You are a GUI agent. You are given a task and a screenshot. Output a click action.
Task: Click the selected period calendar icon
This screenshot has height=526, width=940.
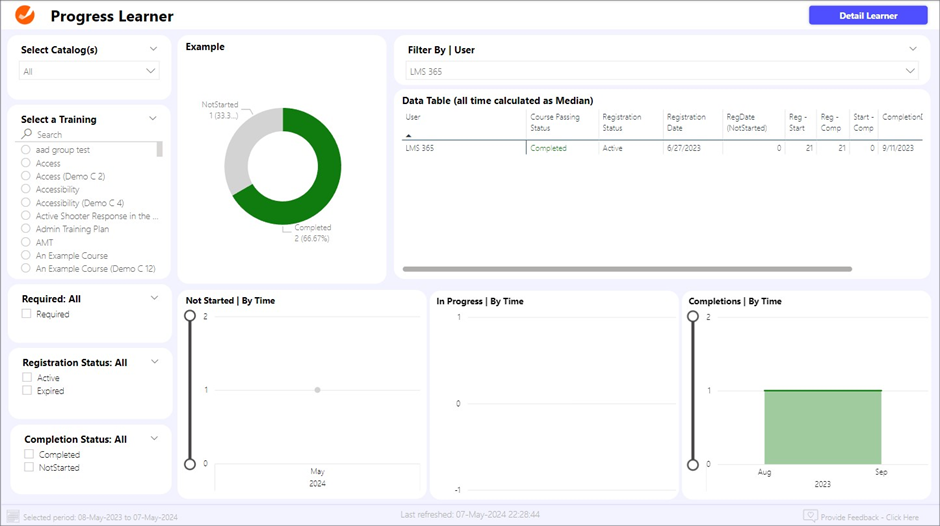click(13, 516)
